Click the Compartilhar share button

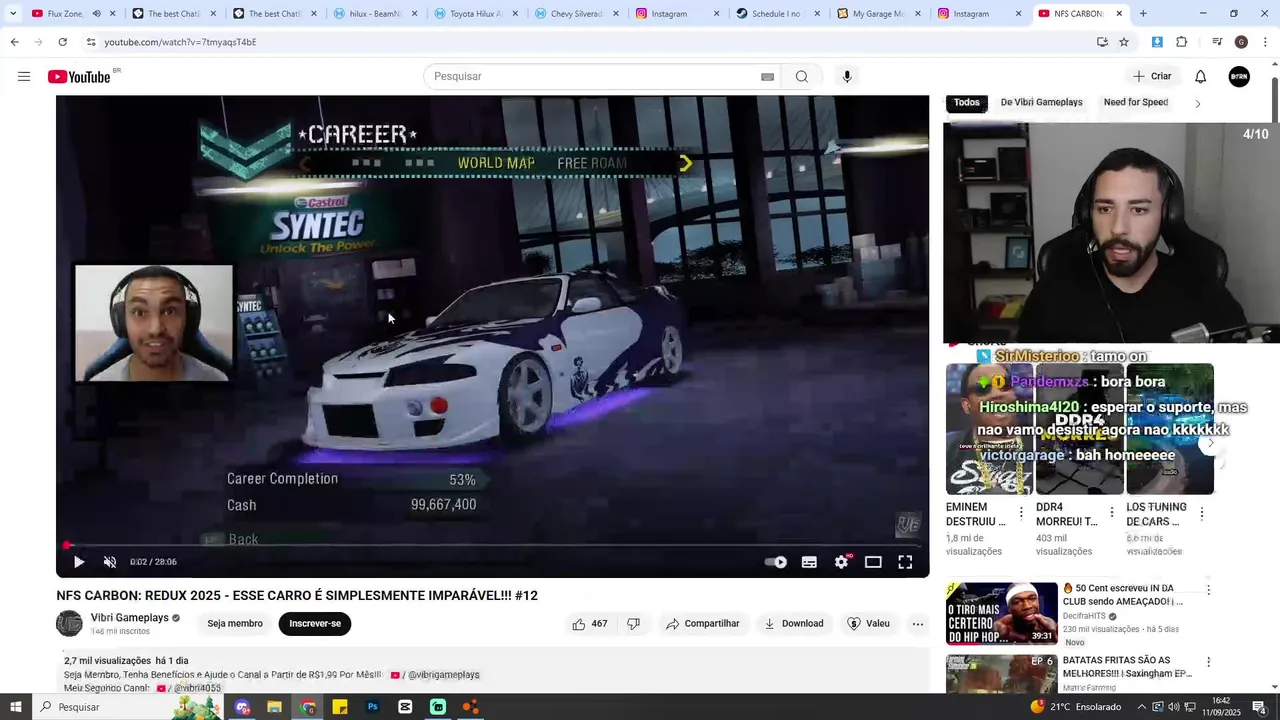703,624
